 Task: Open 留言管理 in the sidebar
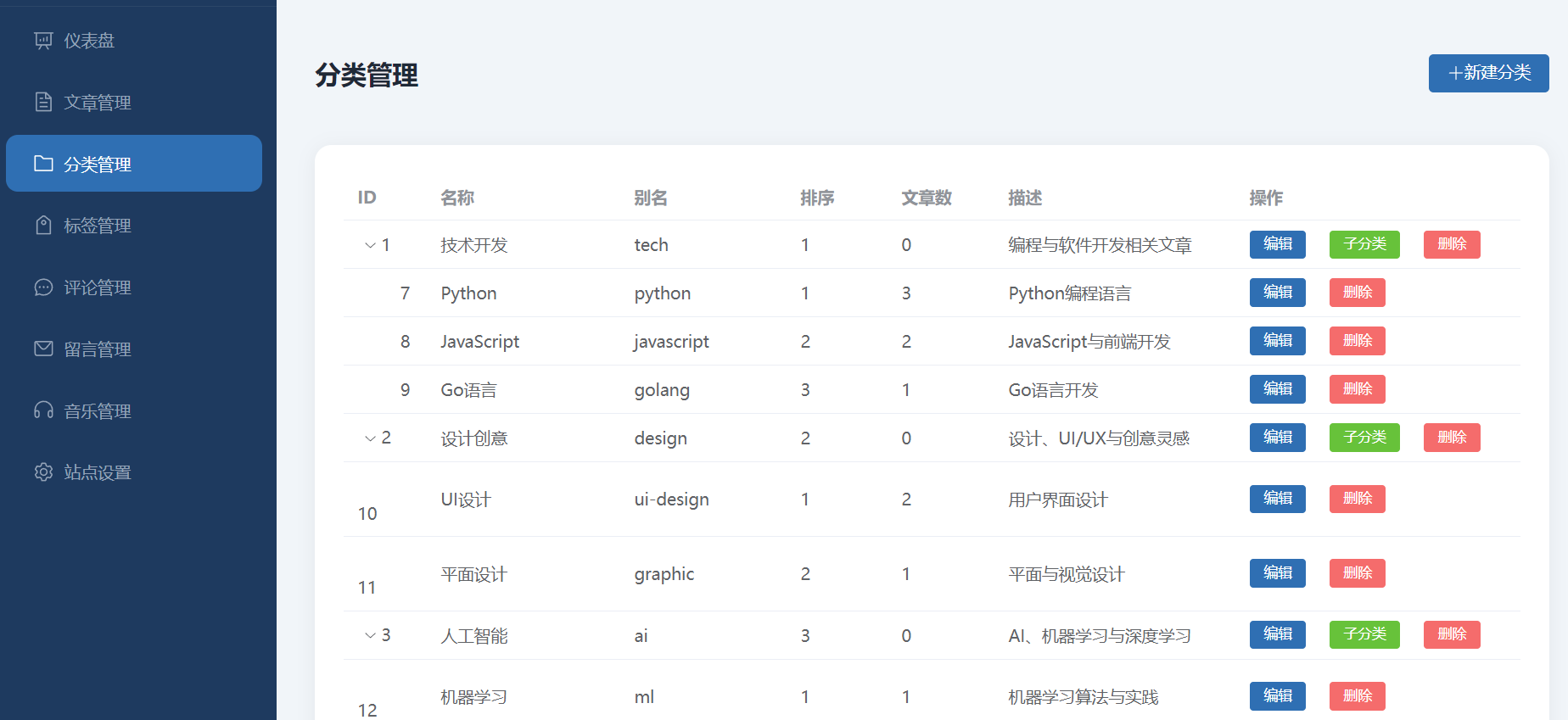click(134, 349)
